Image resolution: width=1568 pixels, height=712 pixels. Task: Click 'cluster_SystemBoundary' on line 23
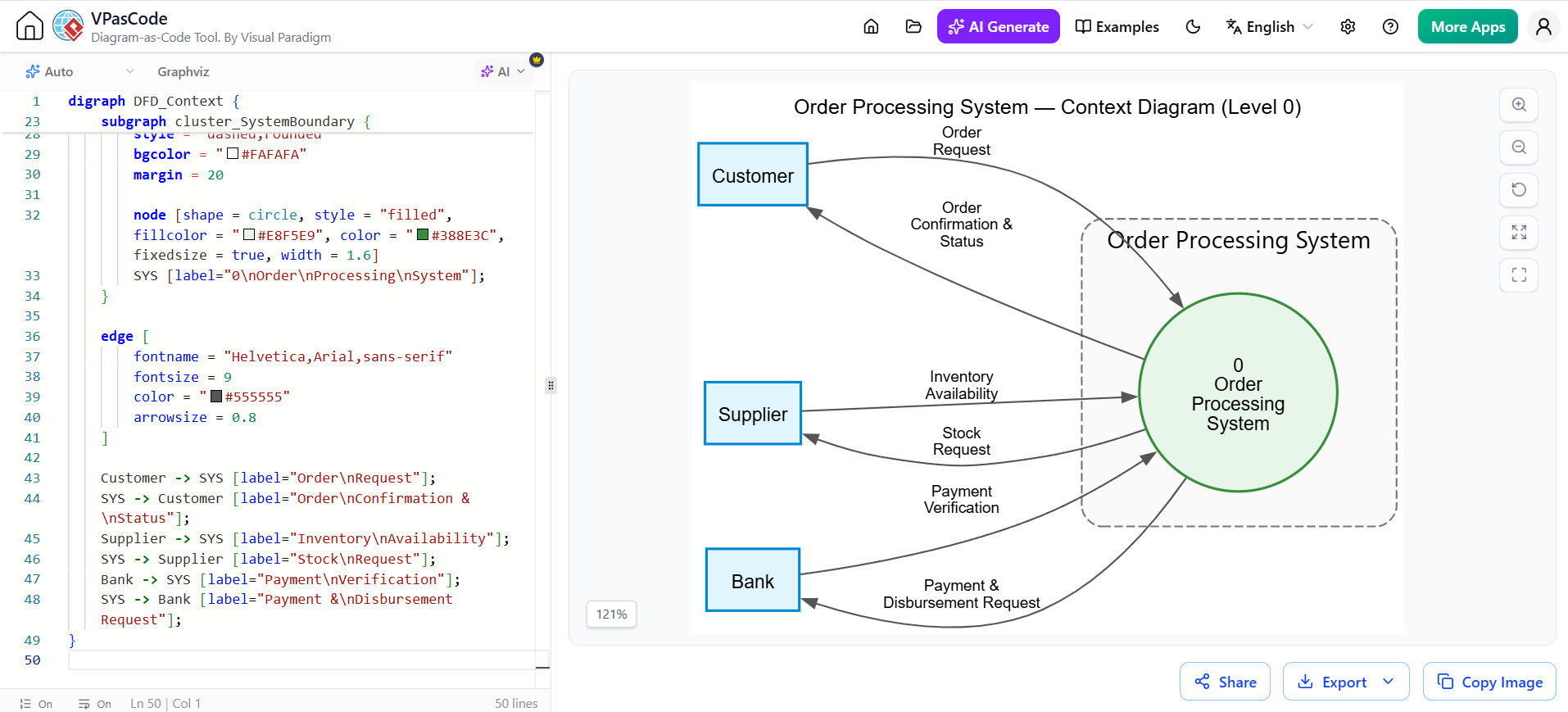pos(265,121)
